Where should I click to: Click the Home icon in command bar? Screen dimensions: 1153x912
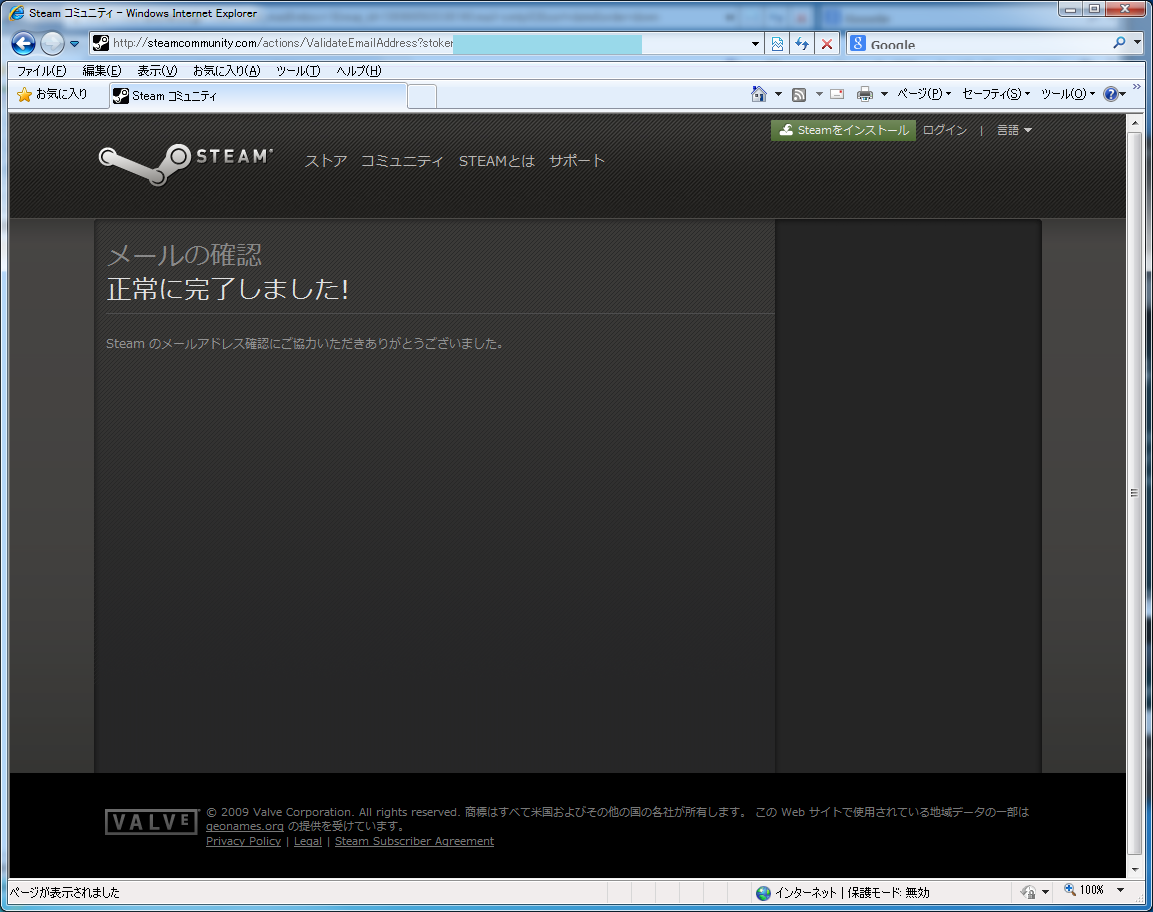tap(759, 93)
